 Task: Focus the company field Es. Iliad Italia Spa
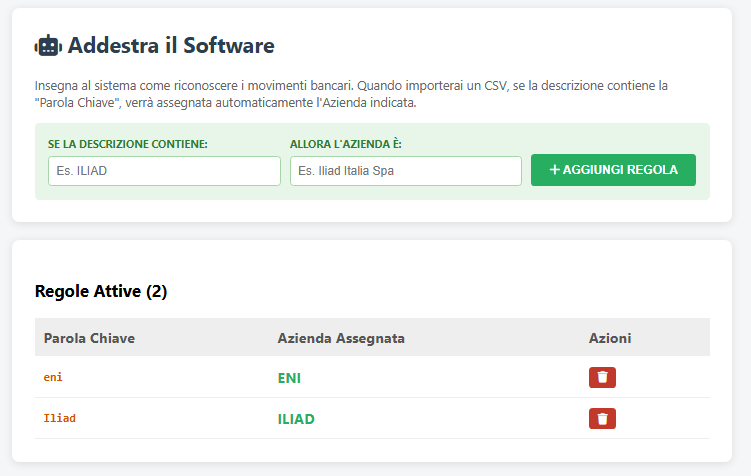(405, 171)
